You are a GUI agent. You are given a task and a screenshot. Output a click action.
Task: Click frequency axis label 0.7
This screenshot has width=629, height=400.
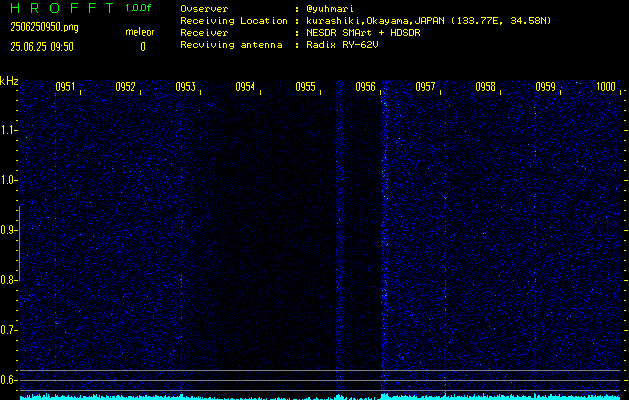(x=9, y=330)
